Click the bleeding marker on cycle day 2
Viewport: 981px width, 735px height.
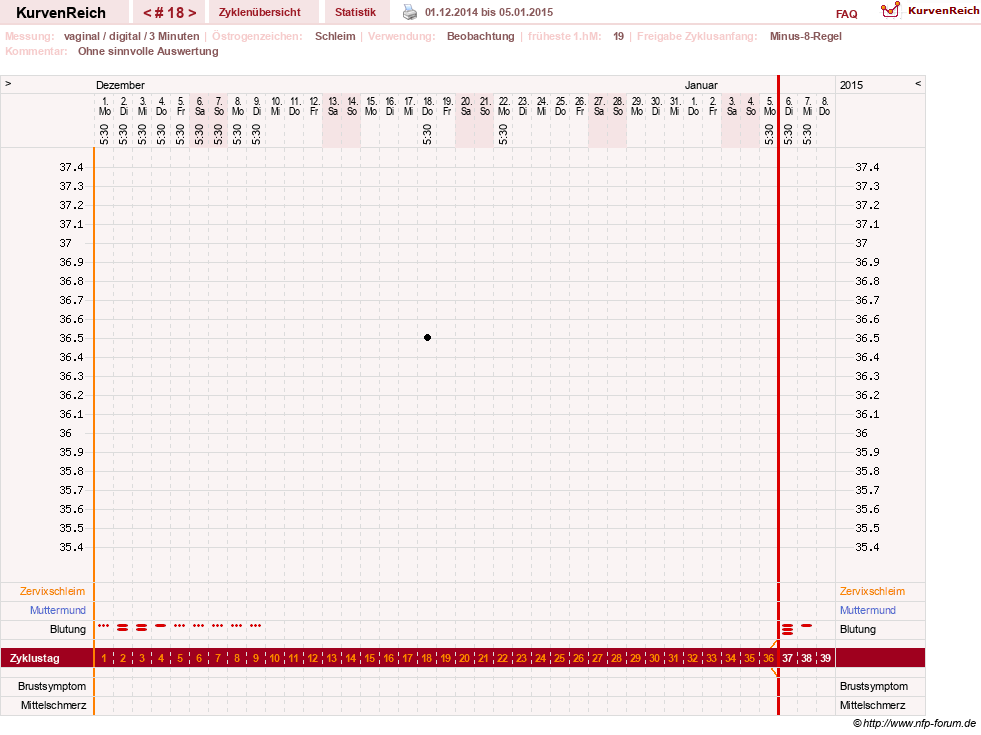click(x=123, y=627)
